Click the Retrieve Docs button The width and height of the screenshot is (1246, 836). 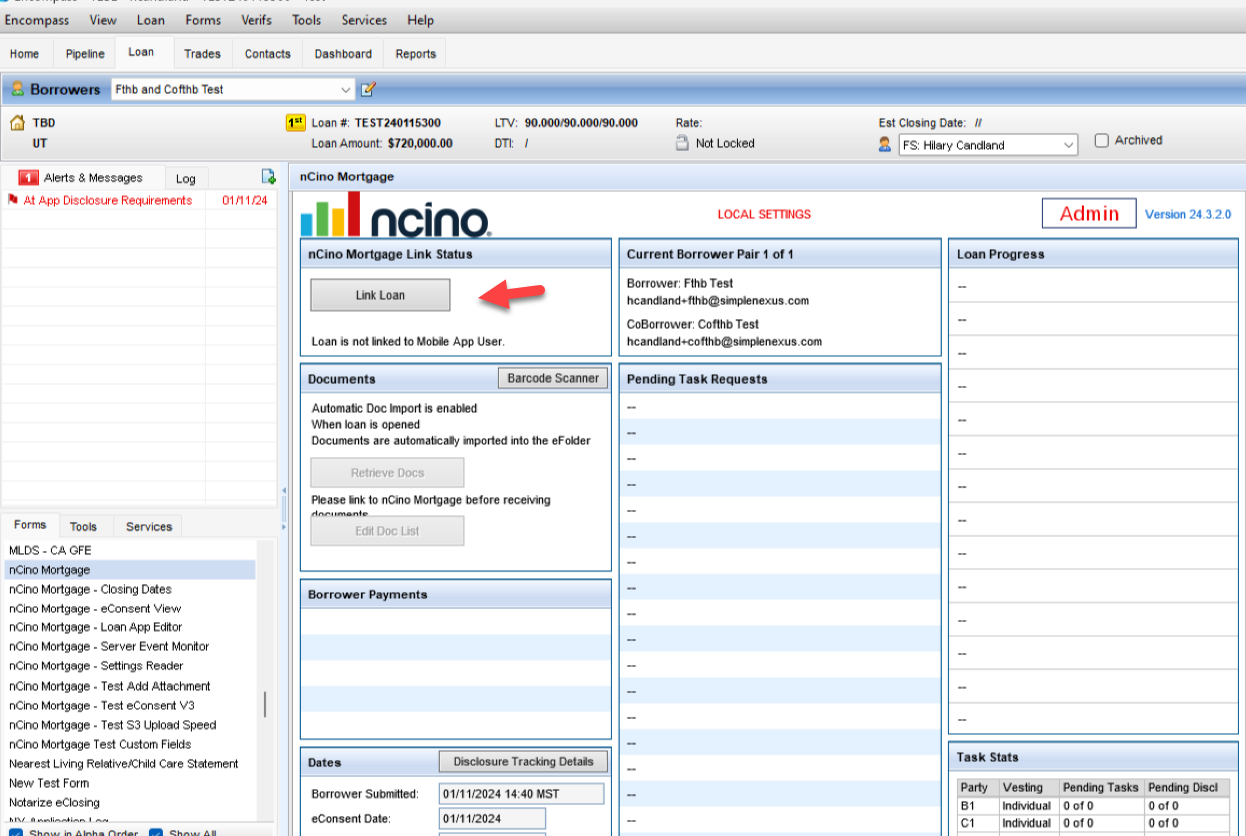click(x=387, y=473)
